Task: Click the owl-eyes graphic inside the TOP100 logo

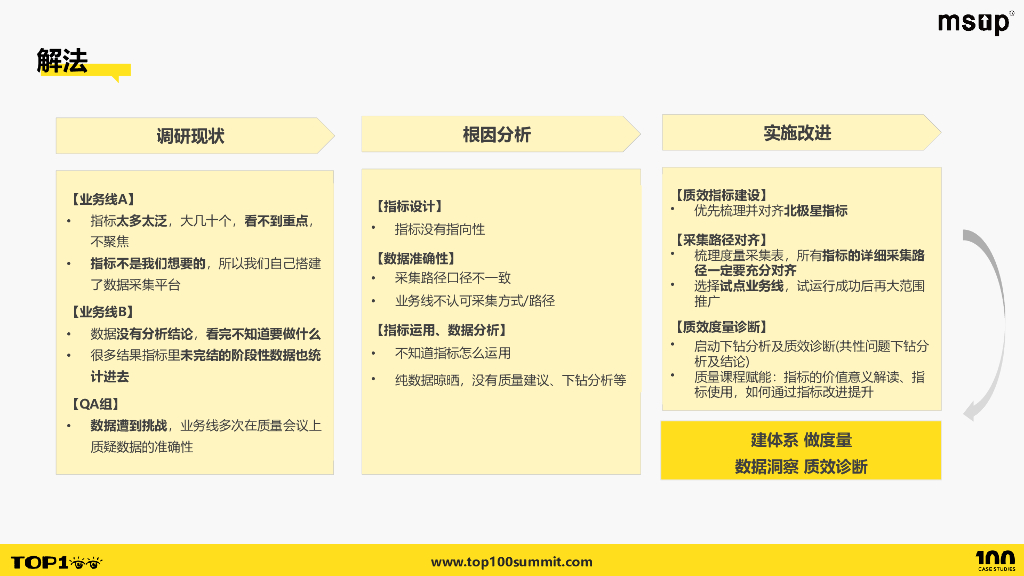Action: tap(86, 563)
